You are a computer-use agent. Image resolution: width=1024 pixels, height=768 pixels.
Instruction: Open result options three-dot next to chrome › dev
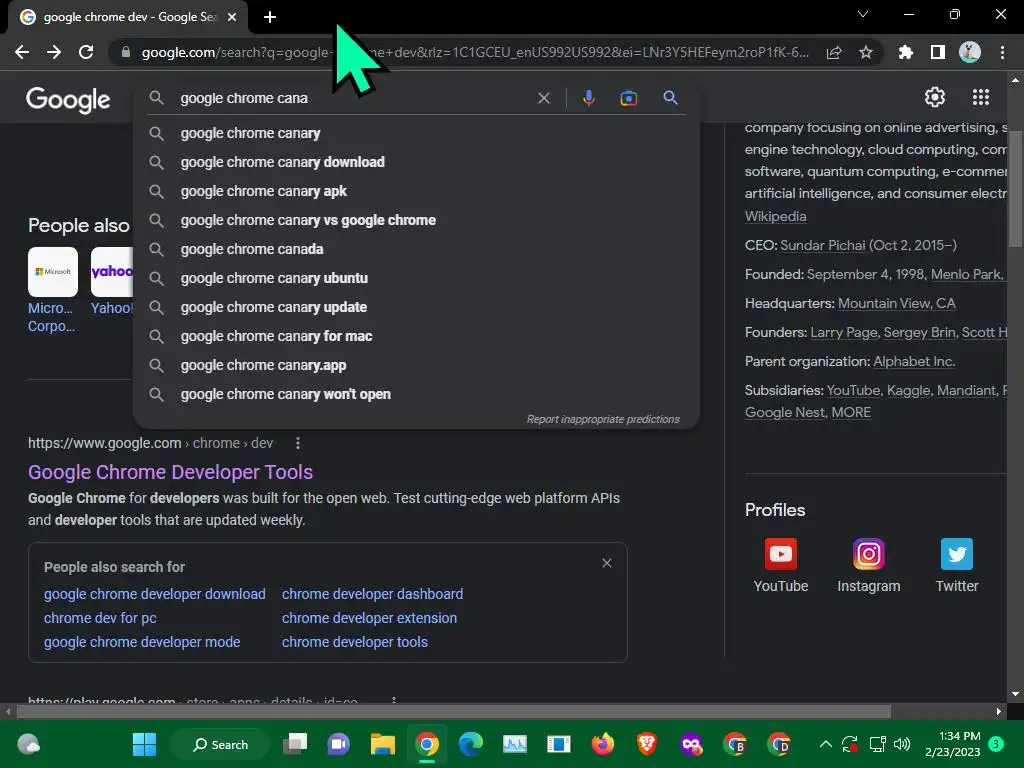click(x=298, y=443)
